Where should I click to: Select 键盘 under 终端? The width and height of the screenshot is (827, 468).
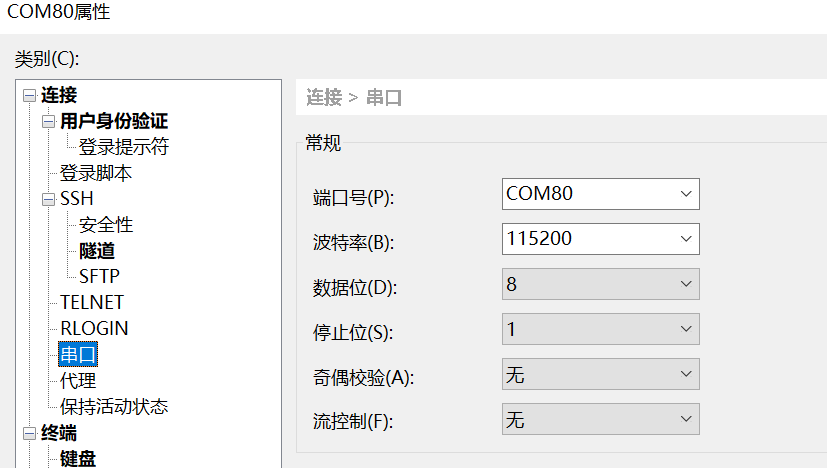click(78, 459)
